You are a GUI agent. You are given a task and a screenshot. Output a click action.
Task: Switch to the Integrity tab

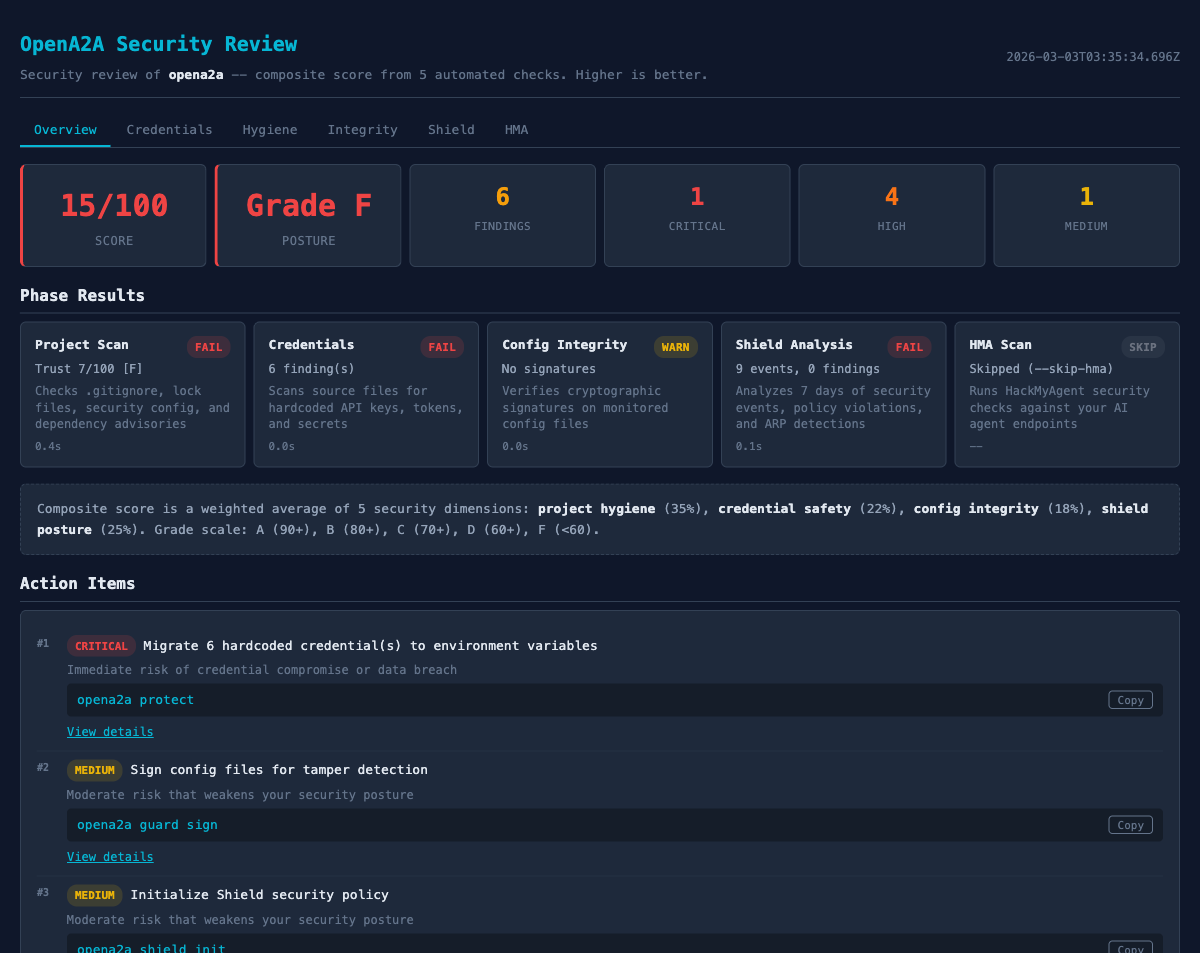tap(362, 129)
